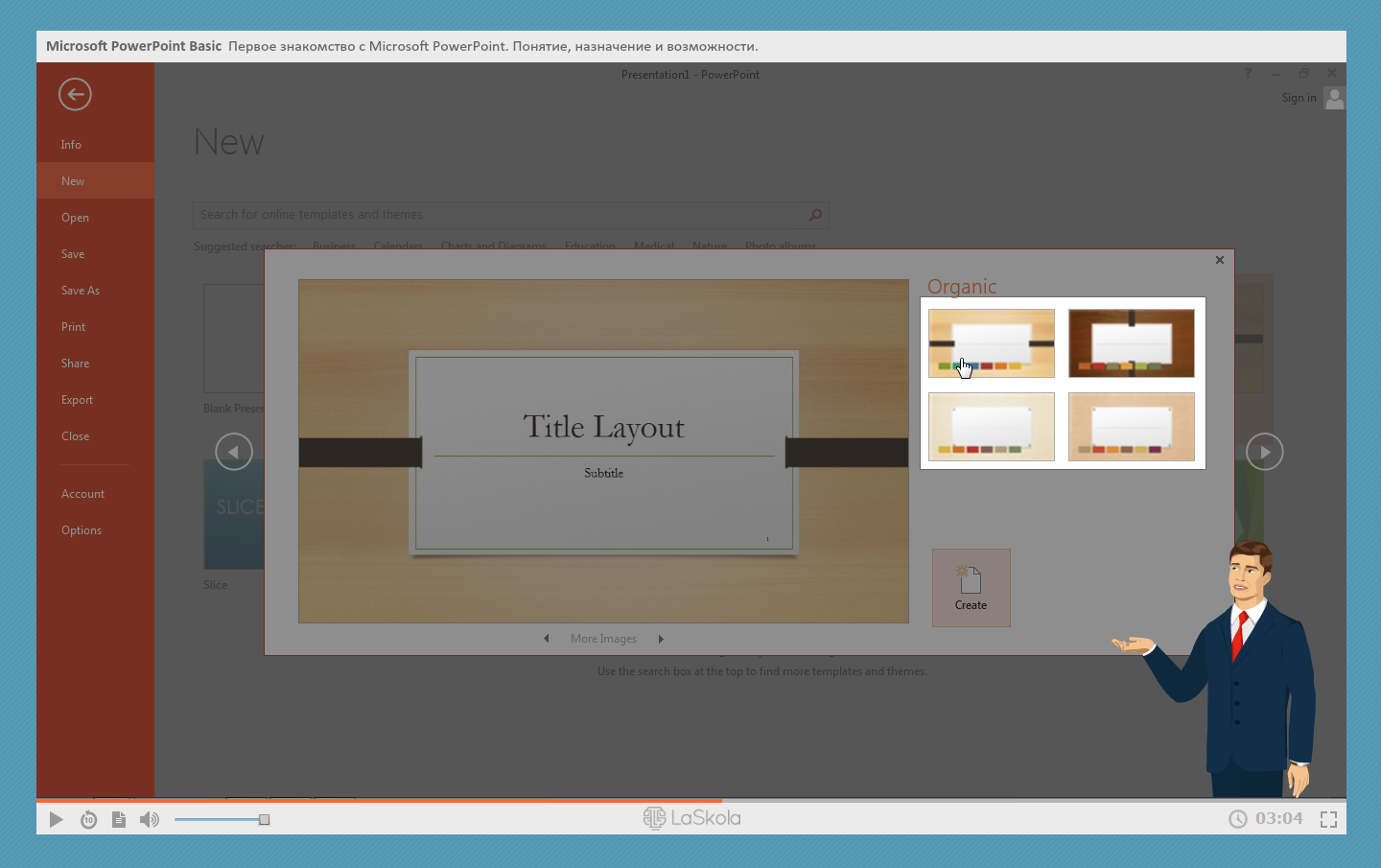Close the Organic template preview dialog

pos(1219,260)
